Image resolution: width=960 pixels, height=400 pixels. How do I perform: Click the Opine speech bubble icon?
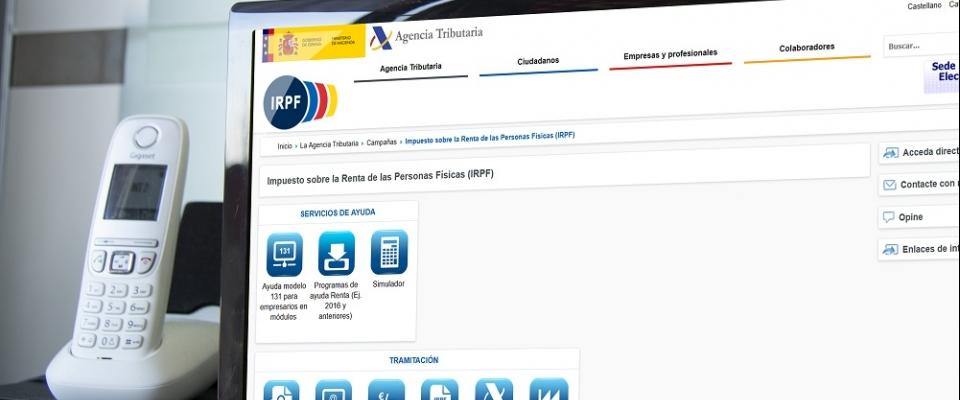click(x=888, y=217)
